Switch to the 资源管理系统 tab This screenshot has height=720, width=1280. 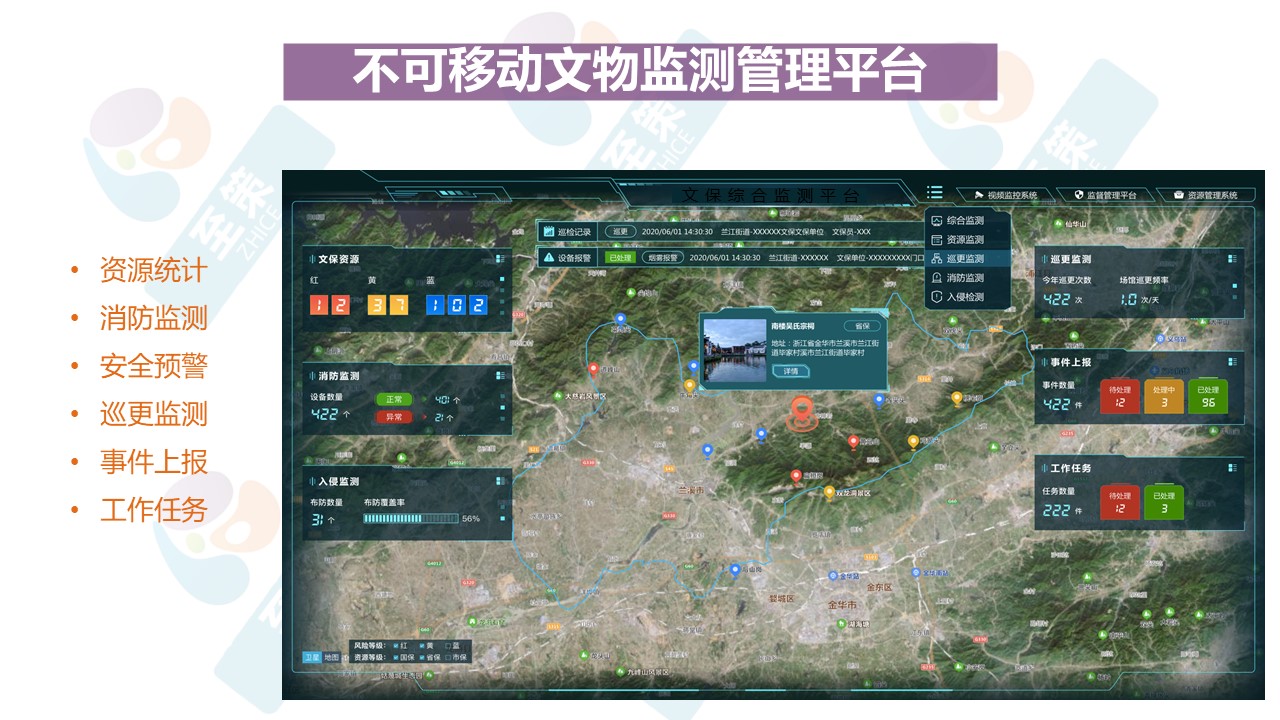point(1213,195)
